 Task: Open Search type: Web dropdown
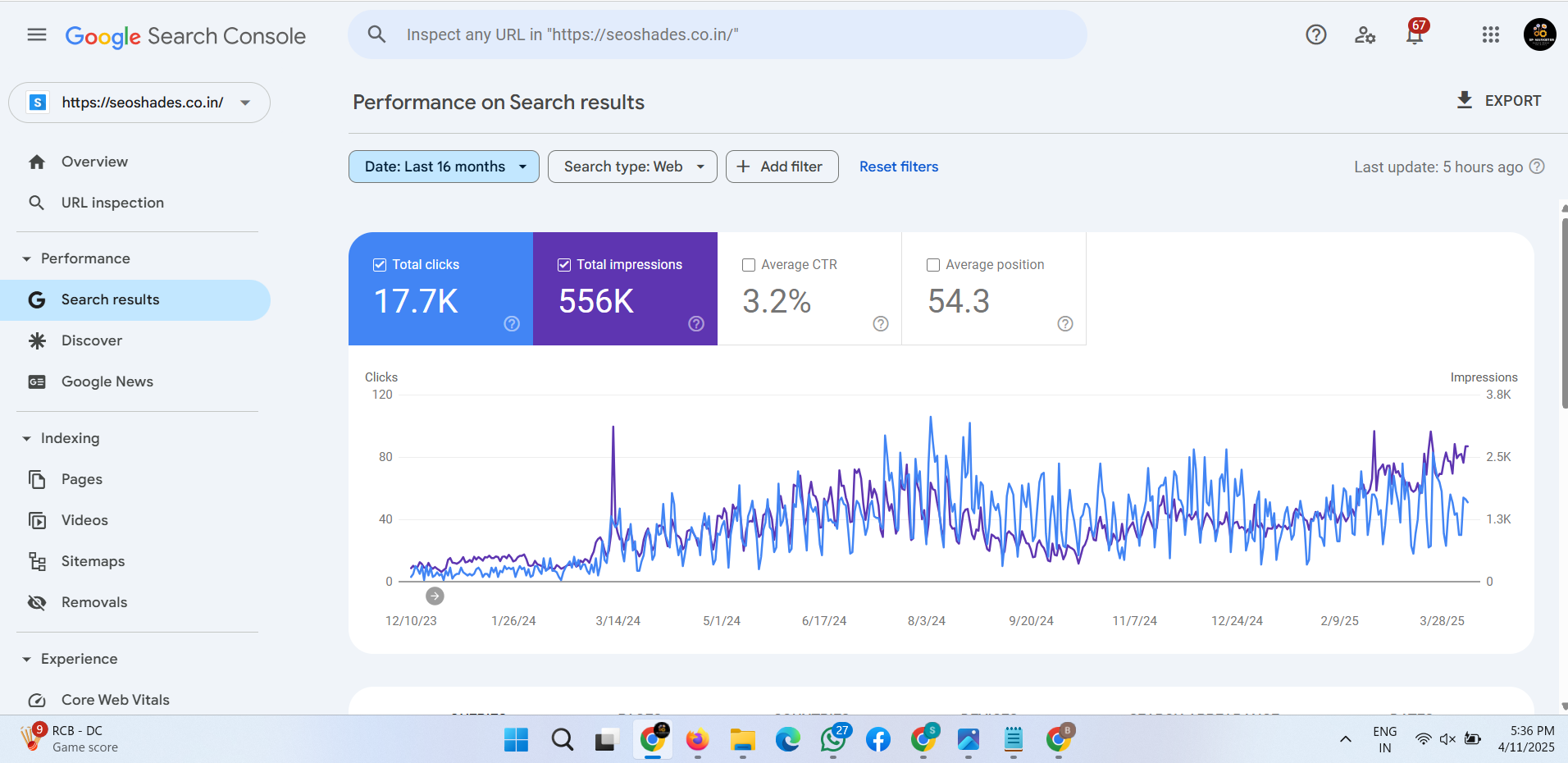(x=632, y=167)
